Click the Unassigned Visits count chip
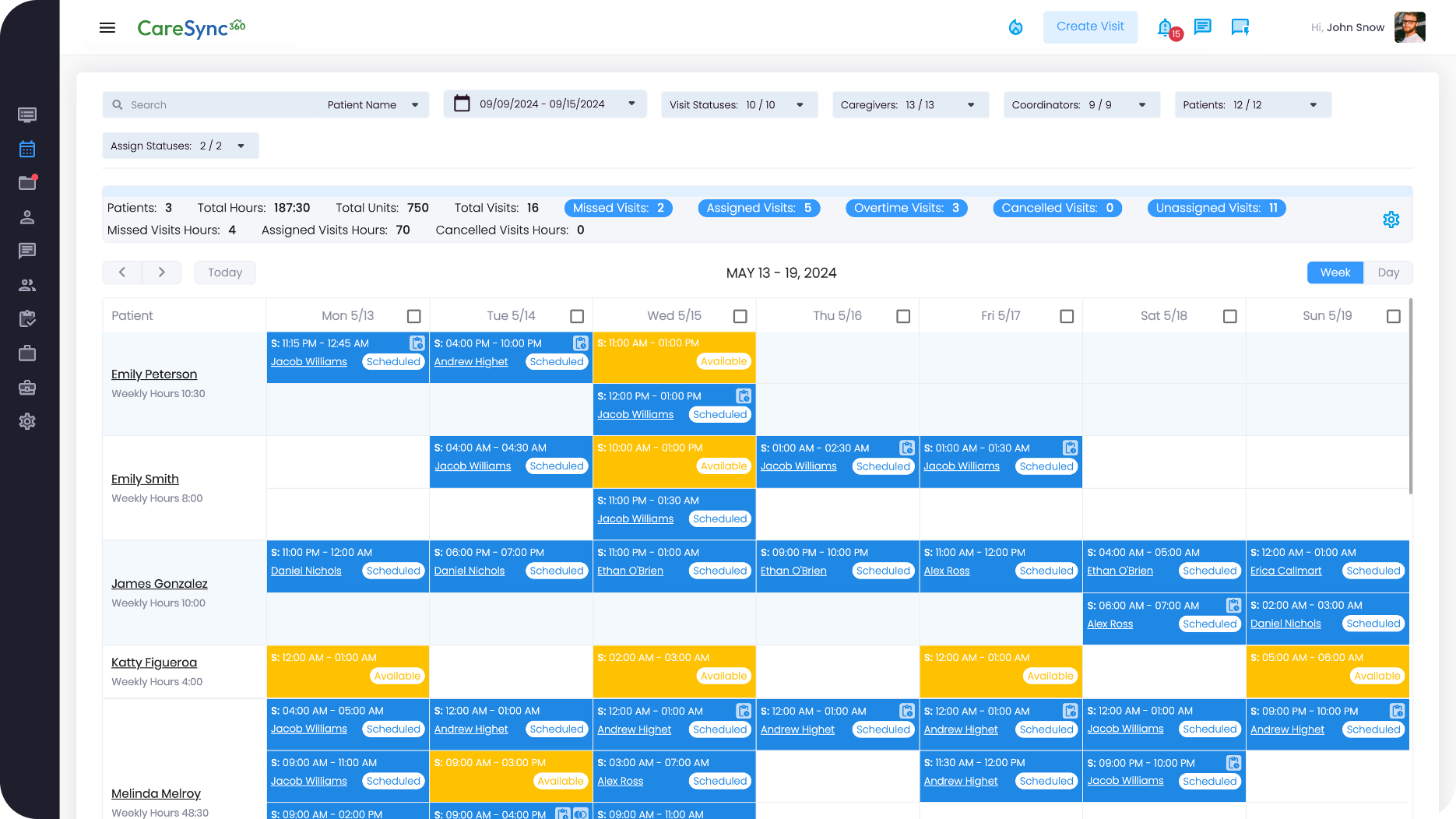Image resolution: width=1456 pixels, height=819 pixels. tap(1216, 208)
